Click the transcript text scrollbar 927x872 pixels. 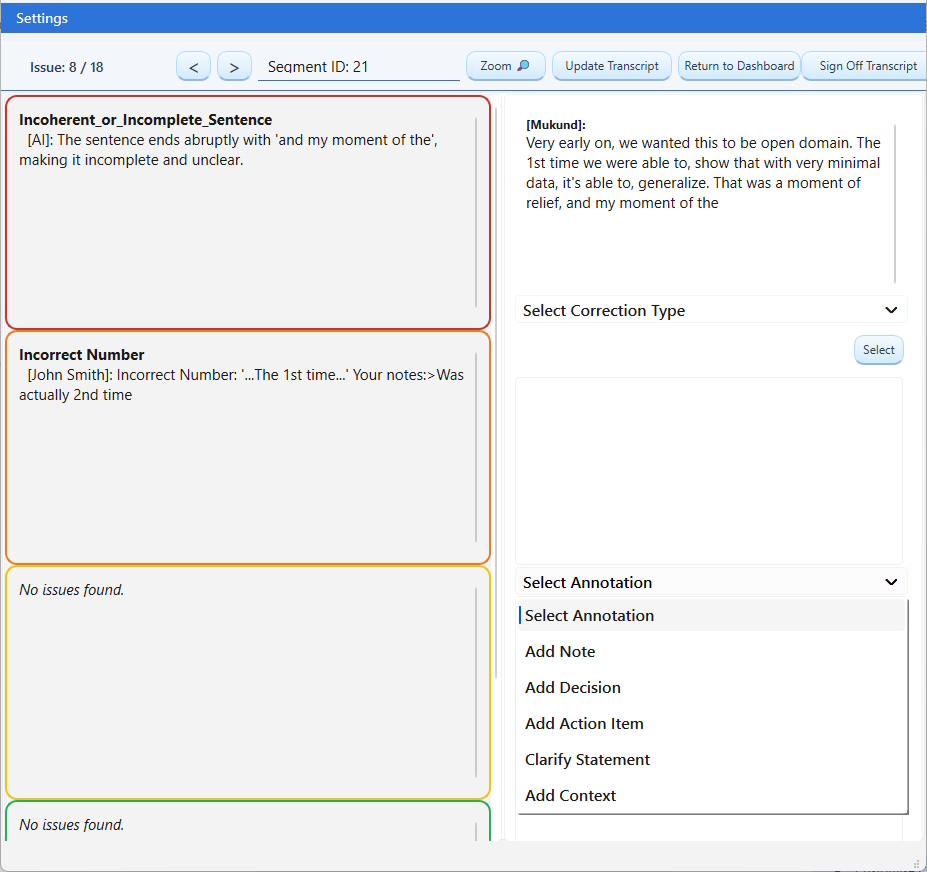(895, 204)
